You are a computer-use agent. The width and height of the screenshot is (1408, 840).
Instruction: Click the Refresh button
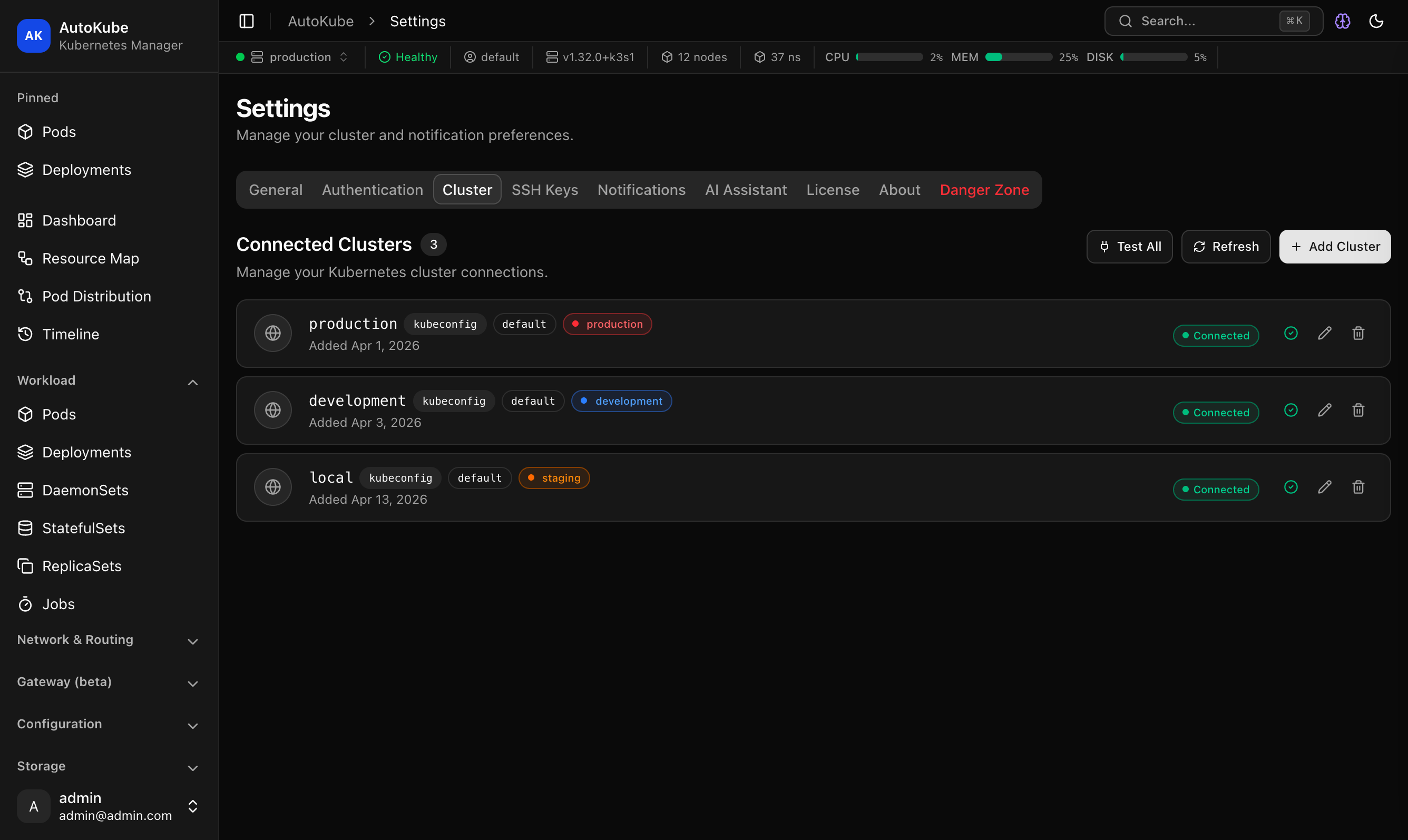(1226, 246)
